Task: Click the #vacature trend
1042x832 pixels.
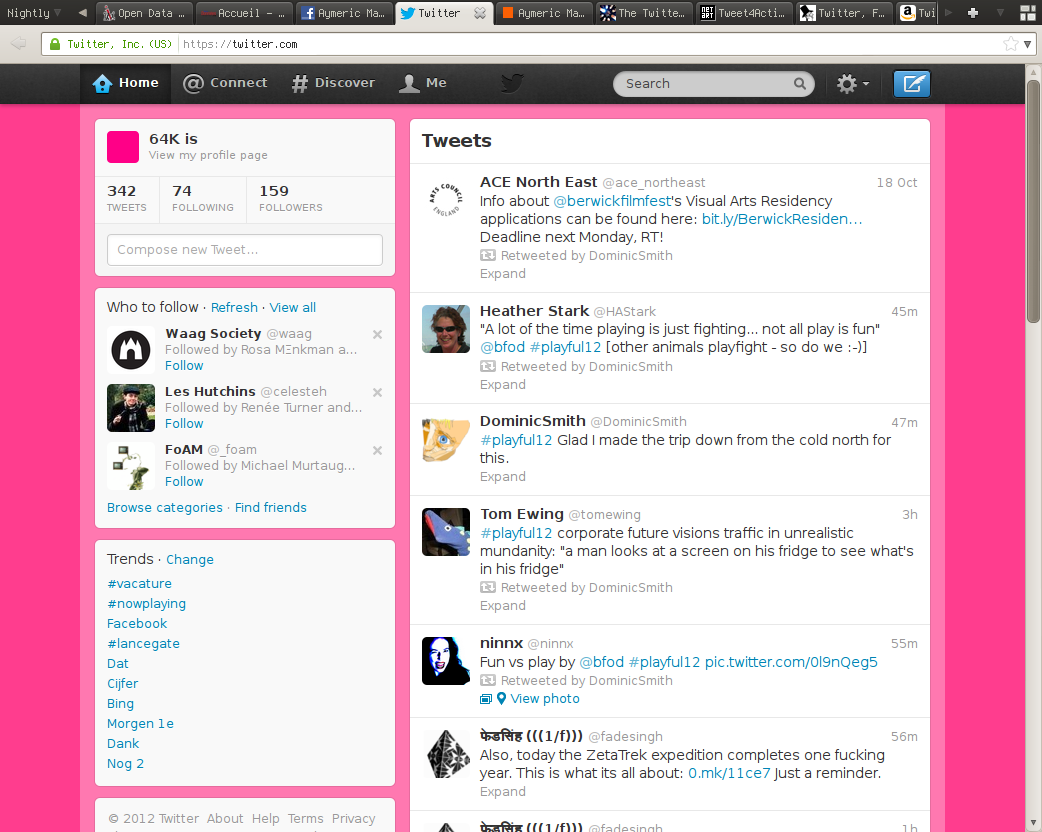Action: (139, 583)
